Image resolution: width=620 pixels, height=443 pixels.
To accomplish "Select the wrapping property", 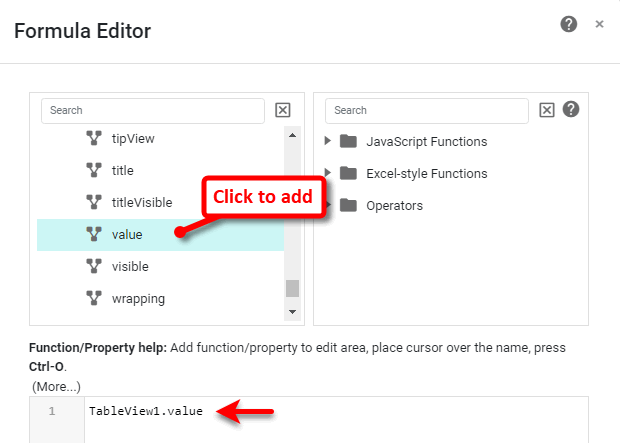I will tap(138, 299).
